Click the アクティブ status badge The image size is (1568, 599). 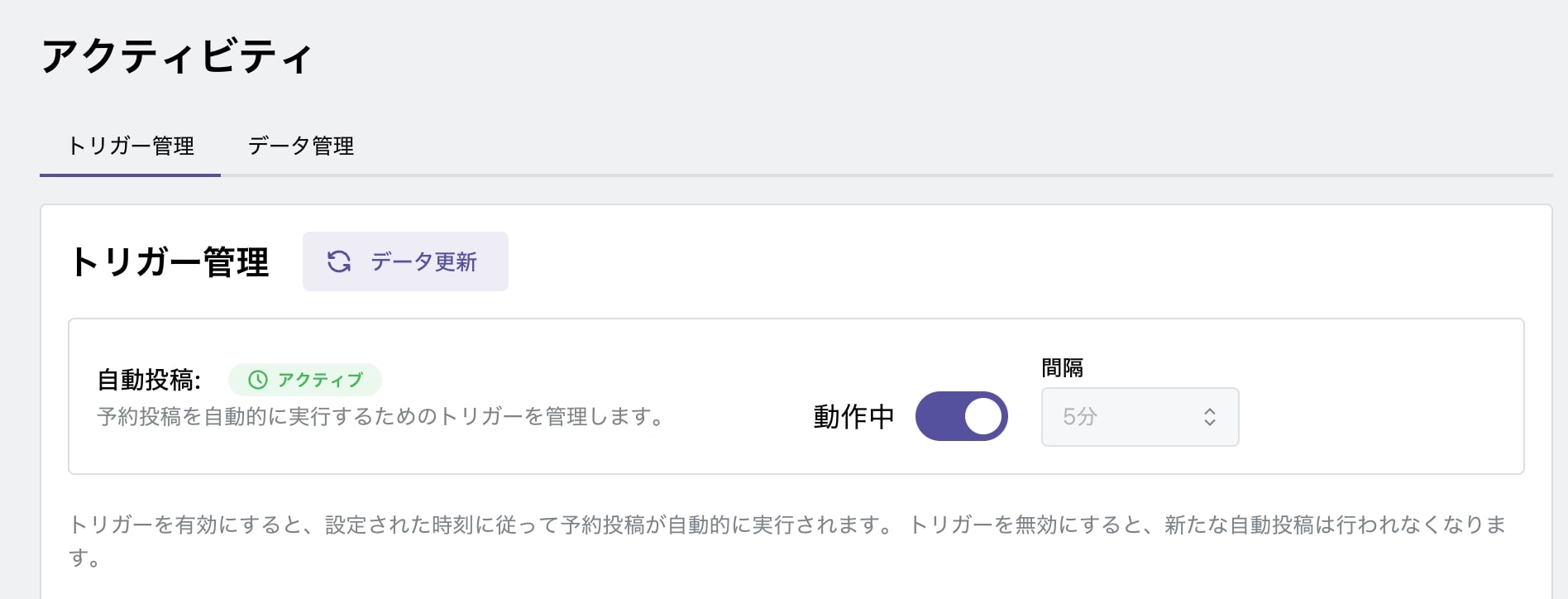click(304, 380)
